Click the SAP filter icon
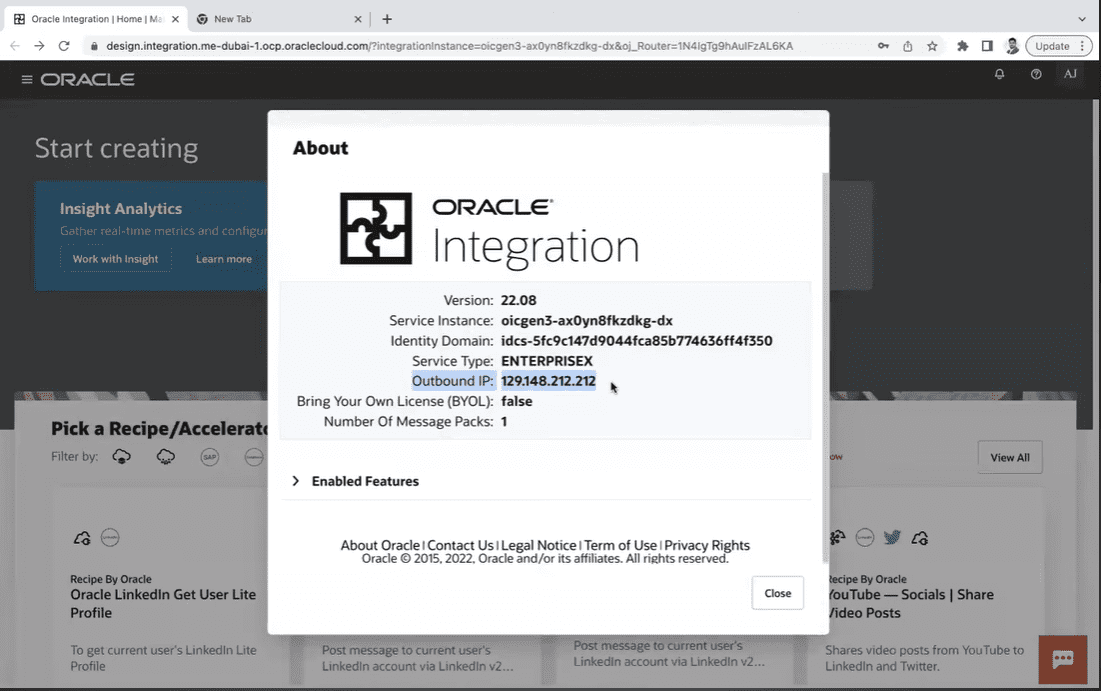This screenshot has width=1101, height=691. 209,457
